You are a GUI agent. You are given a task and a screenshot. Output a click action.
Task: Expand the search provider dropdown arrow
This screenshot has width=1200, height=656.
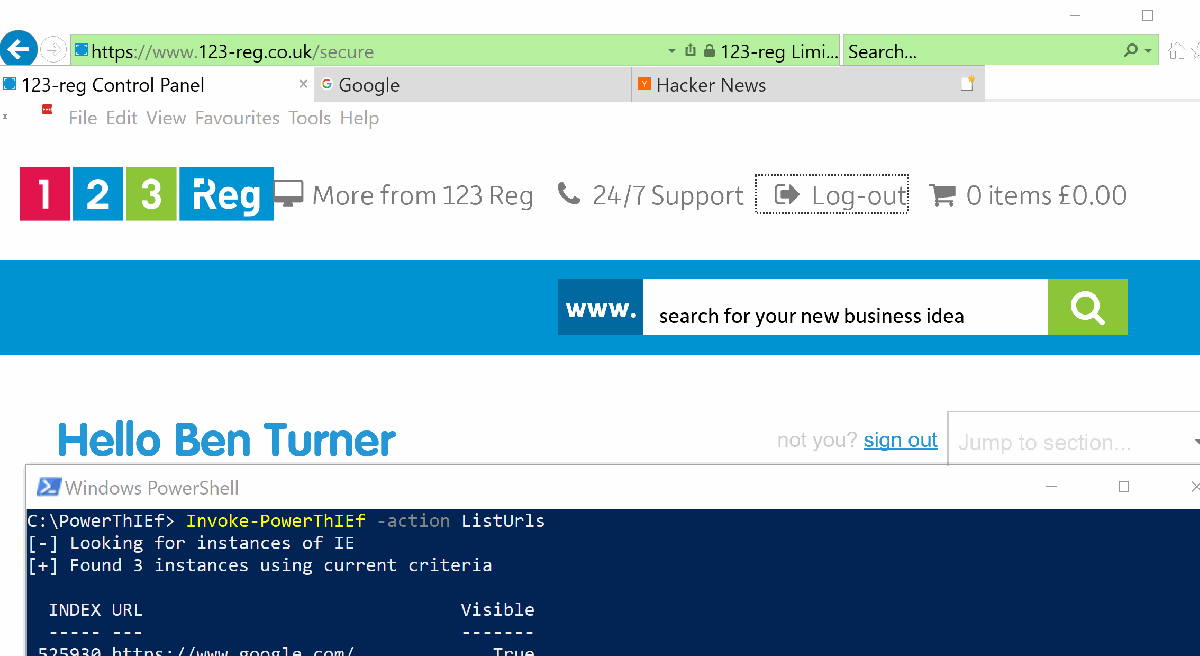[1148, 51]
